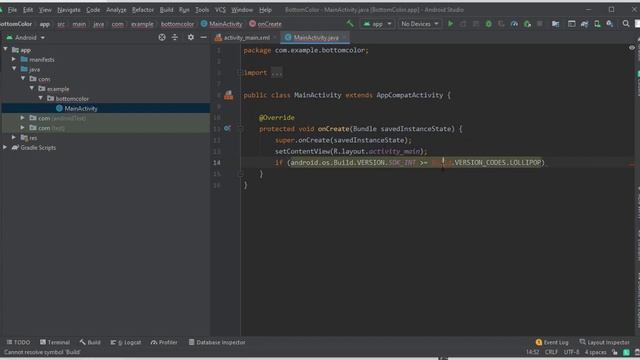Select the MainActivity.java tab
Viewport: 640px width, 360px height.
316,38
